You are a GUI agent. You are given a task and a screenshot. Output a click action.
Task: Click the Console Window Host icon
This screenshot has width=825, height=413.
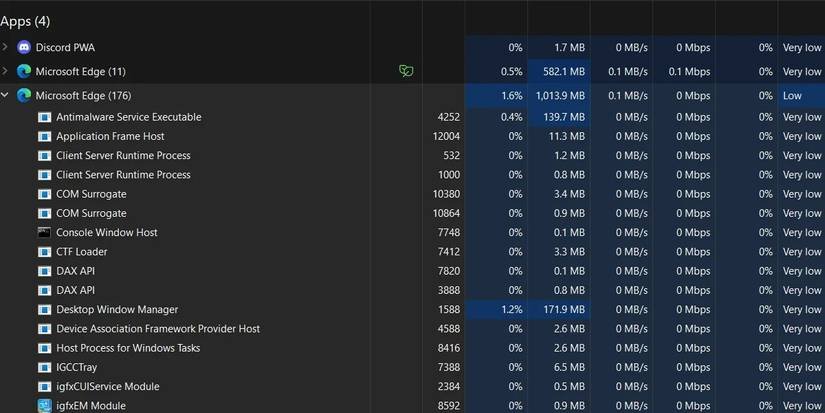click(44, 232)
